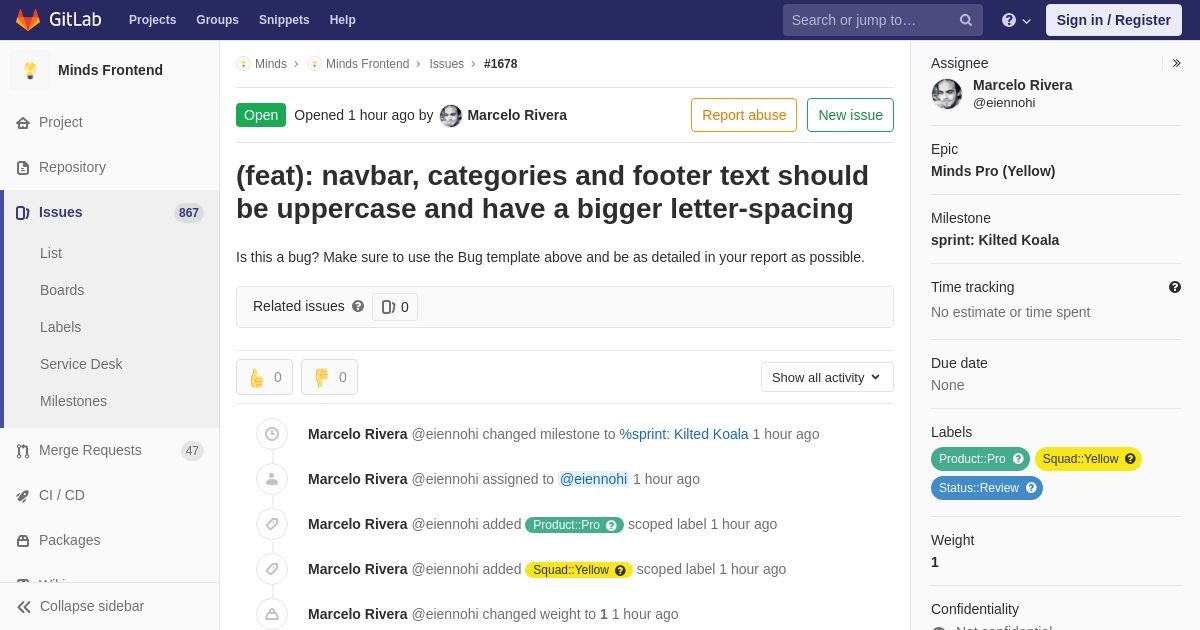This screenshot has width=1200, height=630.
Task: Open the help question mark menu
Action: (1016, 20)
